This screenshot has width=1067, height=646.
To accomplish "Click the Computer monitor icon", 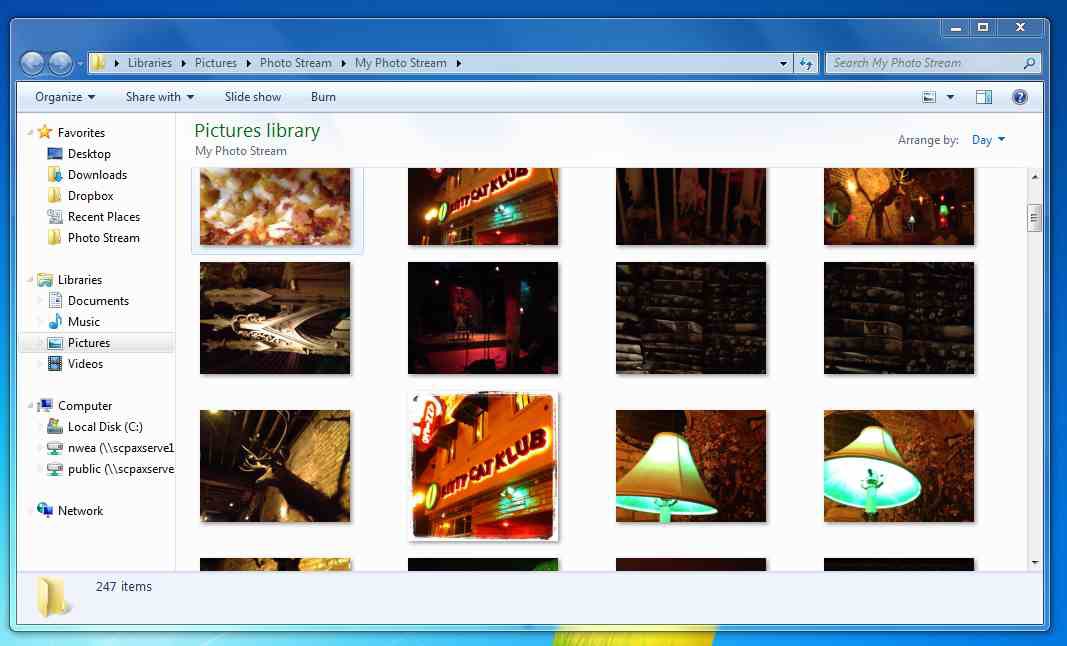I will point(45,405).
